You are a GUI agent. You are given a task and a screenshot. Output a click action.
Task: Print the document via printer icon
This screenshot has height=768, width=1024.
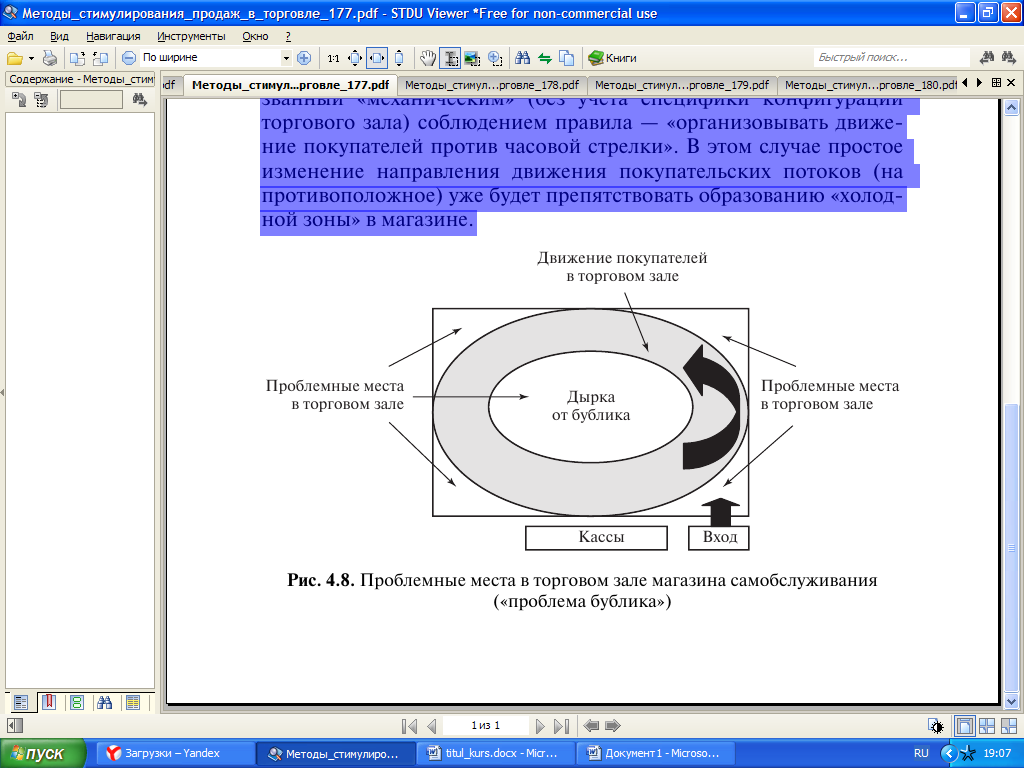tap(50, 58)
